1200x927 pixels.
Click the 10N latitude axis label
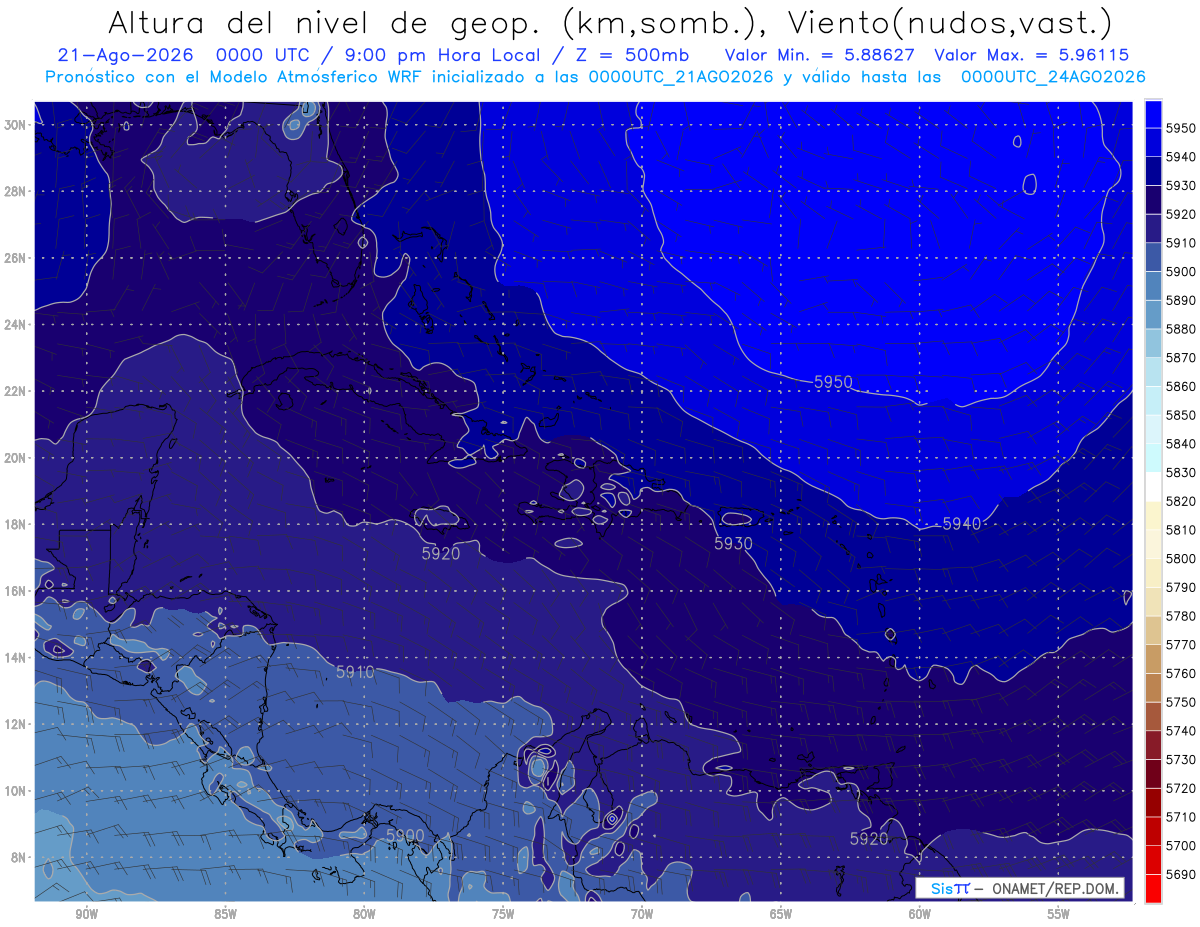(15, 791)
